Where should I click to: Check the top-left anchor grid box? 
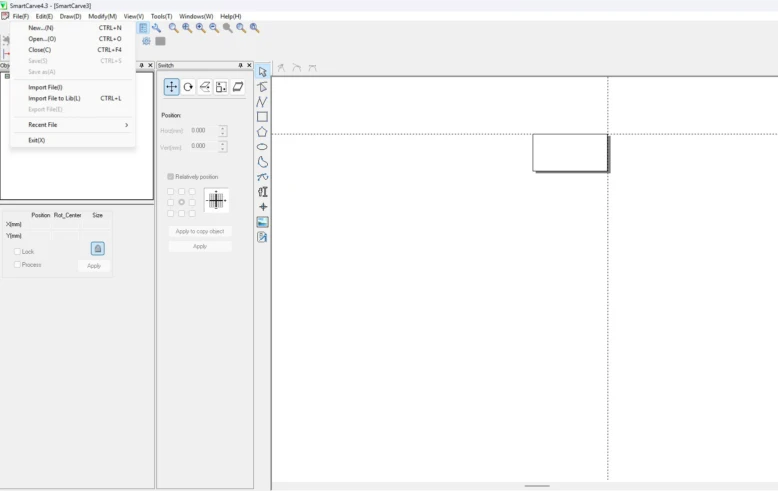coord(171,191)
